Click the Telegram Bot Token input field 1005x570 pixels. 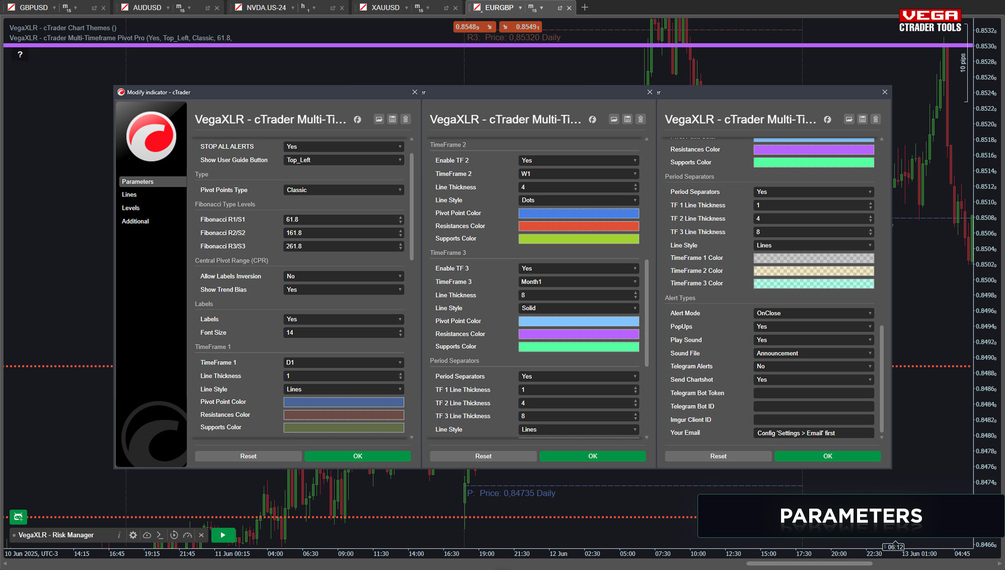click(814, 393)
